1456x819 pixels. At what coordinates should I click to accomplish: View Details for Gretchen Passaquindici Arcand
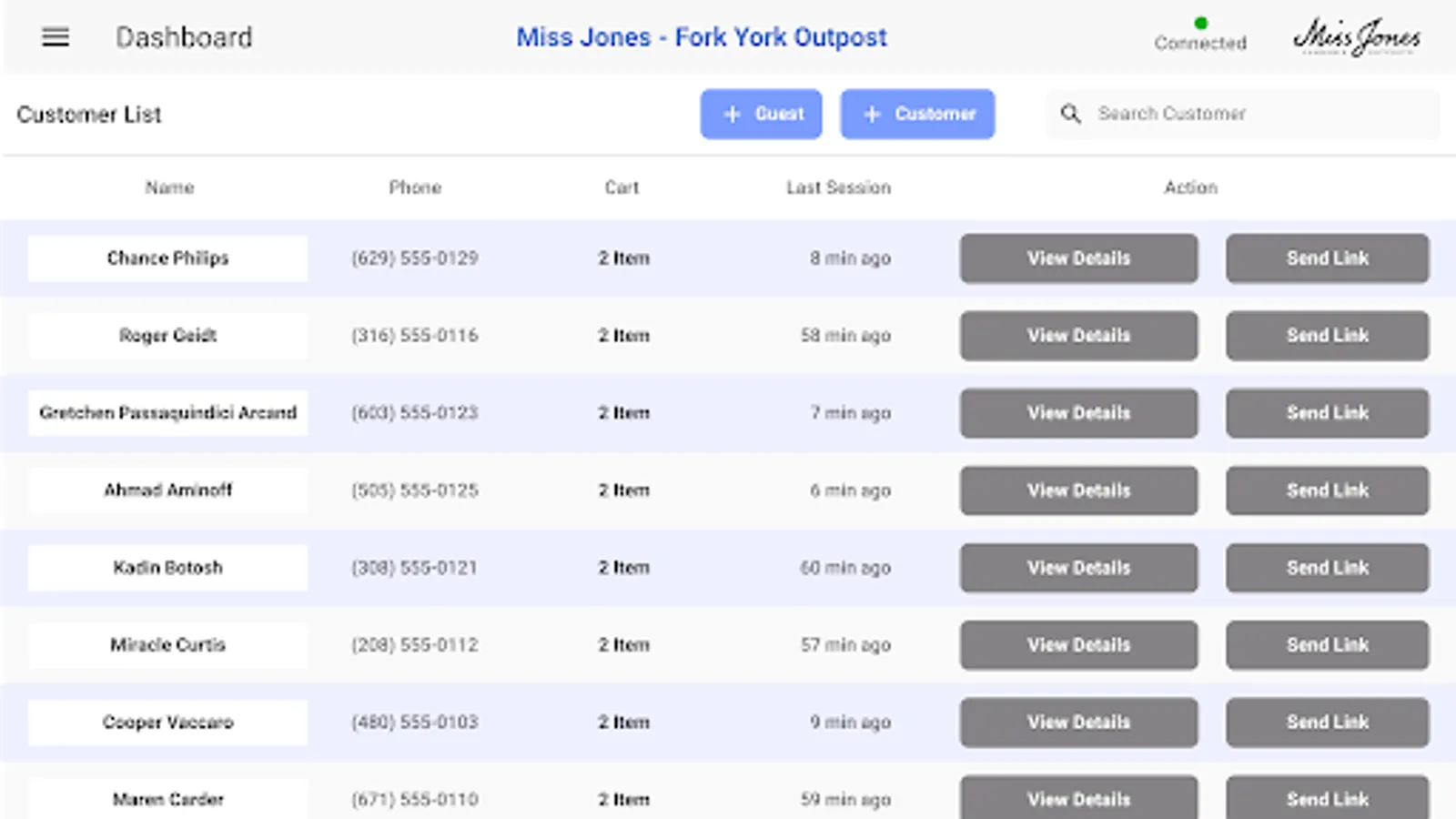[1078, 413]
